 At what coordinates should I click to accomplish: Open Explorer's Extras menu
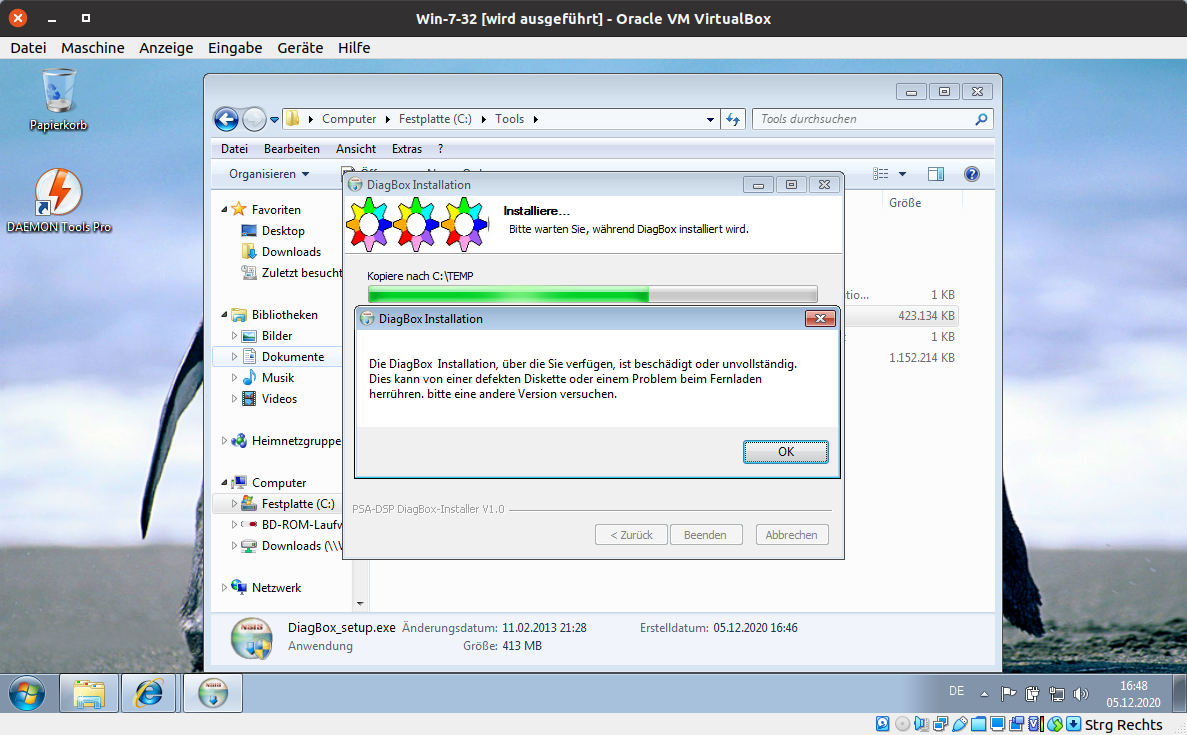[407, 149]
